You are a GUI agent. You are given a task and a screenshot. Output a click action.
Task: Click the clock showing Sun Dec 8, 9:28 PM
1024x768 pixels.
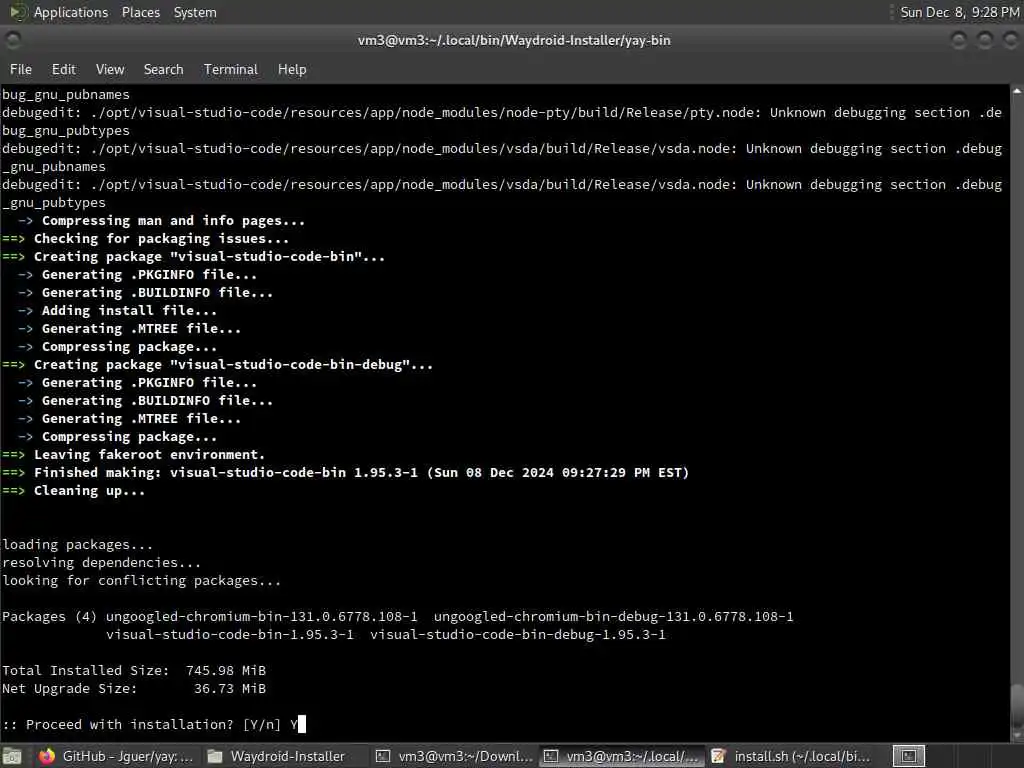pyautogui.click(x=959, y=12)
